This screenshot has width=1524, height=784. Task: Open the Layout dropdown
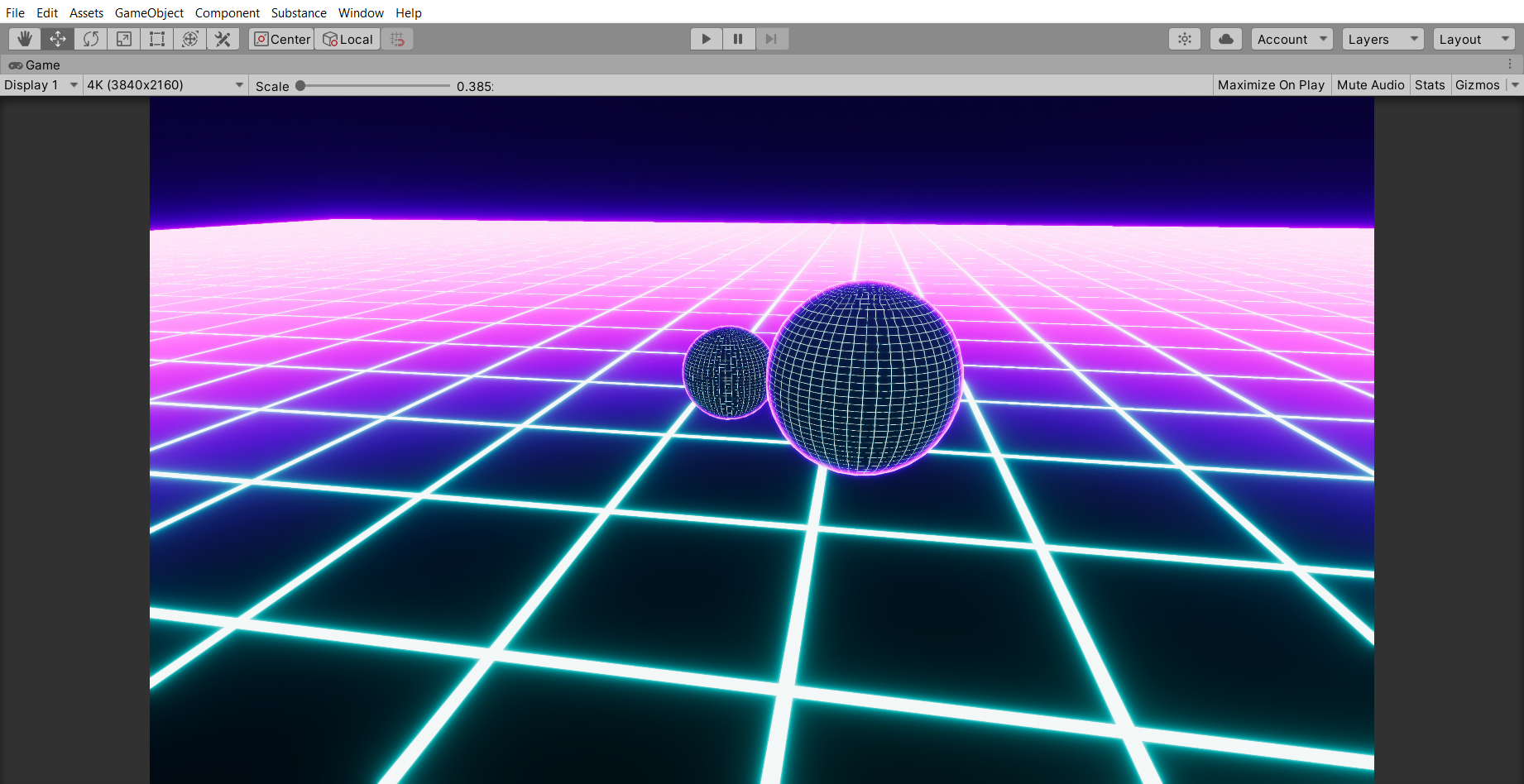pyautogui.click(x=1474, y=39)
